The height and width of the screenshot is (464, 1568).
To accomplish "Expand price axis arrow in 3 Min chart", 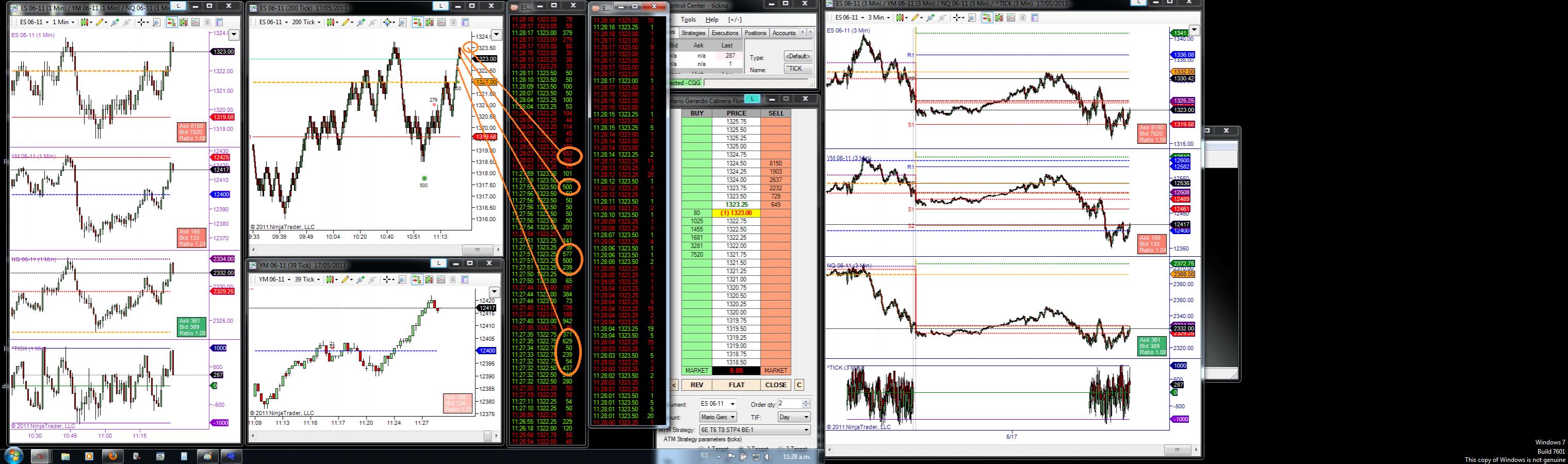I will 1194,30.
